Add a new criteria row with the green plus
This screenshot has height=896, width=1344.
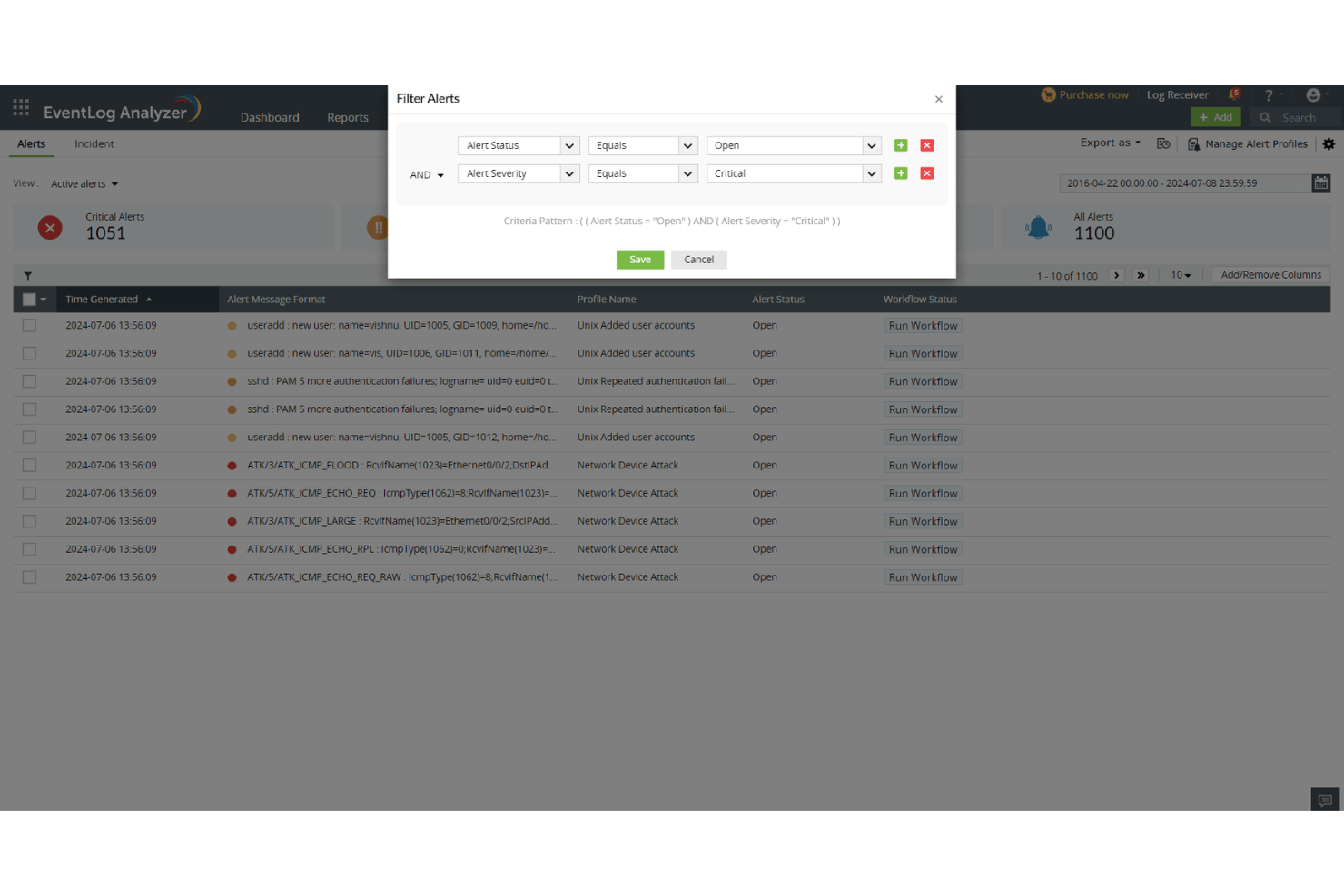[900, 145]
